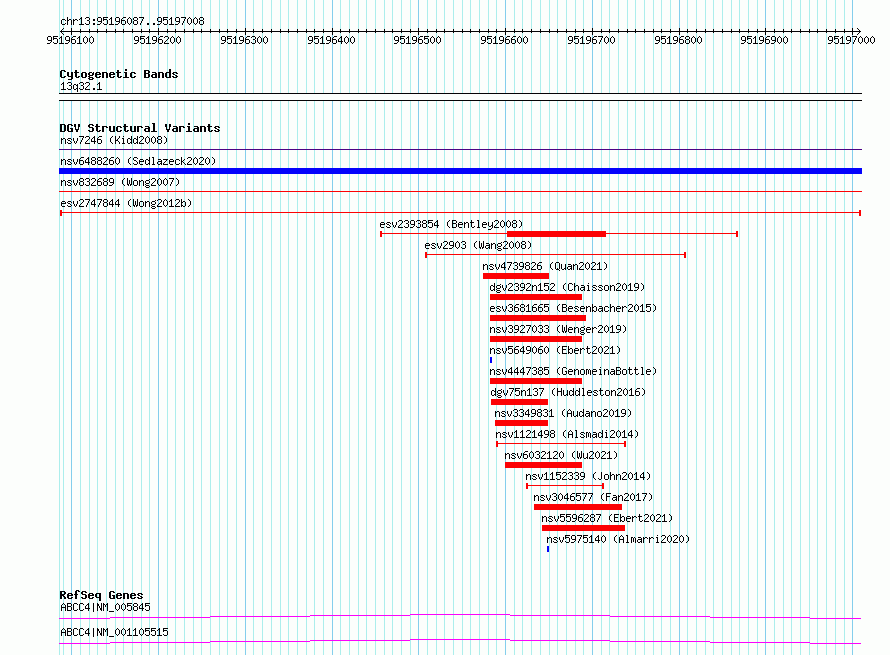890x655 pixels.
Task: Click nsv1152339 (John2014) label
Action: pos(588,476)
